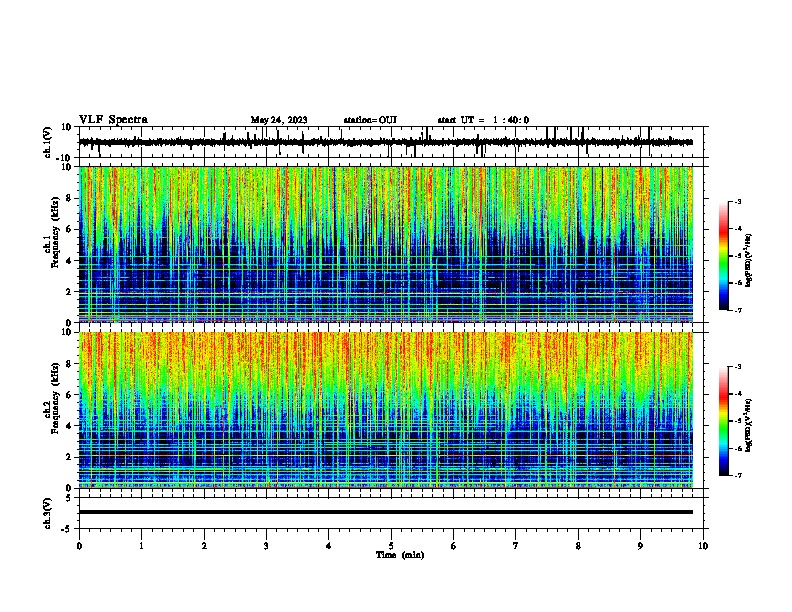The width and height of the screenshot is (792, 612).
Task: Click the "station=OUI" label
Action: [x=370, y=120]
